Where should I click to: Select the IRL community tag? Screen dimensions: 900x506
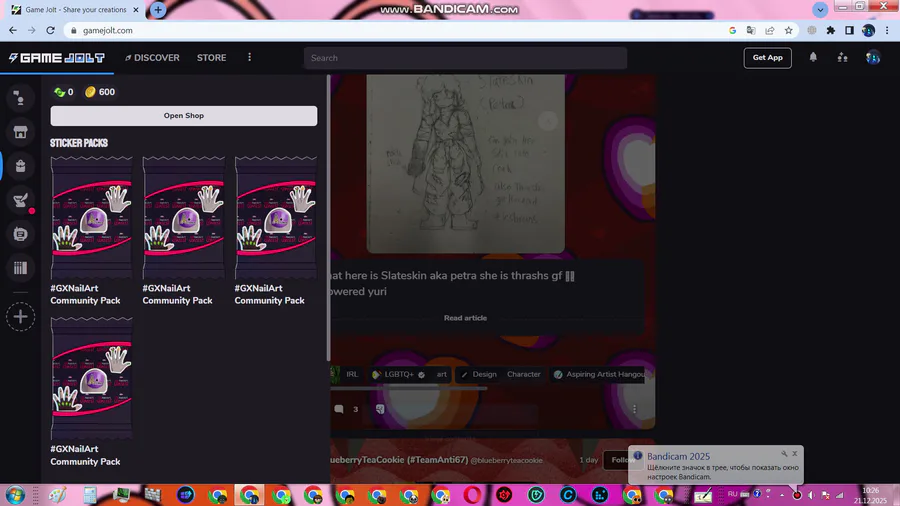point(346,374)
